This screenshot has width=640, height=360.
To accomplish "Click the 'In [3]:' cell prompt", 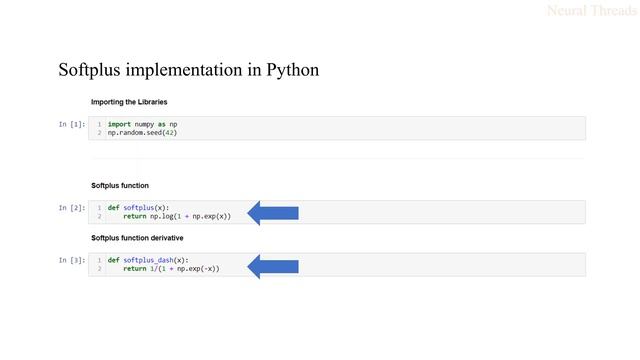I will coord(72,260).
